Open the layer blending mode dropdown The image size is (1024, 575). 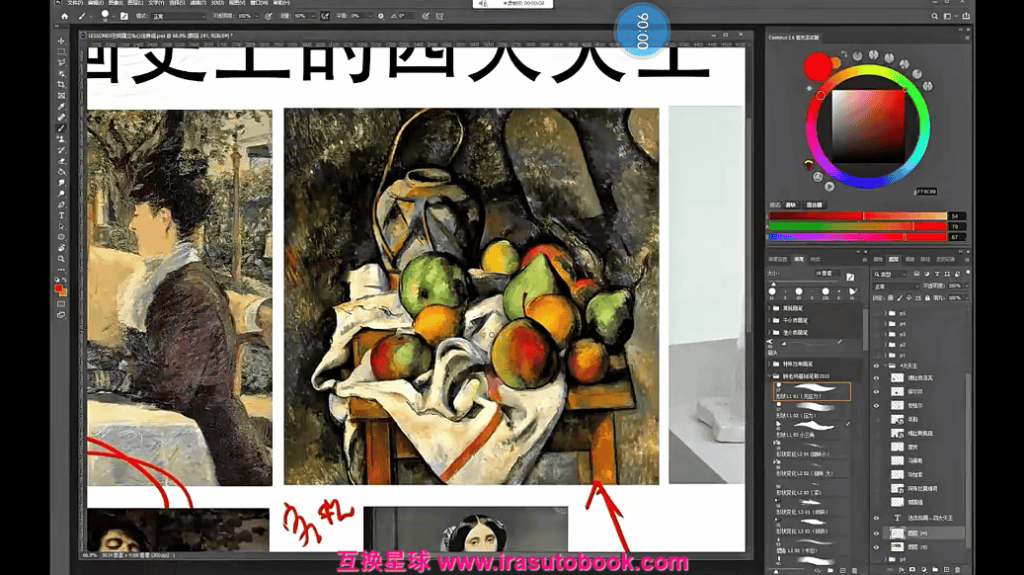[x=898, y=285]
